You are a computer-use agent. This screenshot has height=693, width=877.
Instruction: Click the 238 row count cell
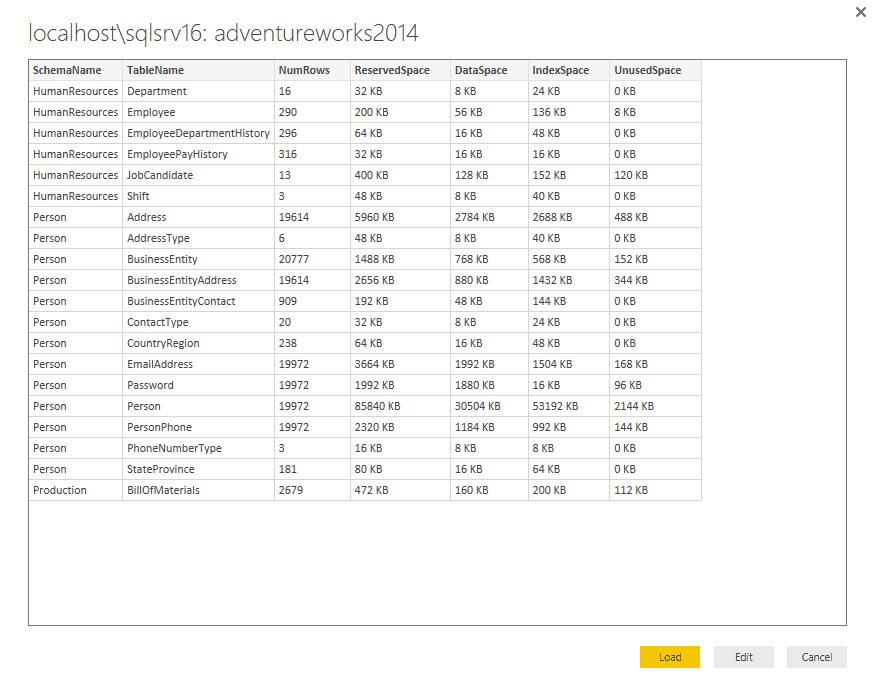point(313,343)
